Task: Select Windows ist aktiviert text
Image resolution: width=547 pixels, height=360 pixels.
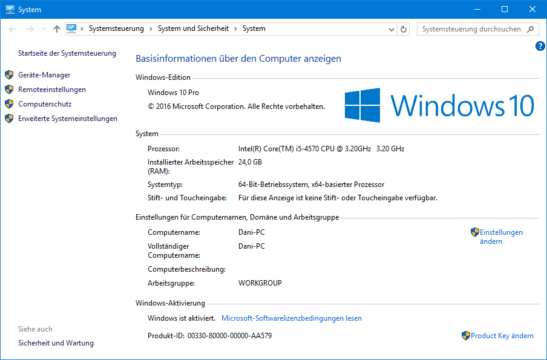Action: [x=181, y=318]
